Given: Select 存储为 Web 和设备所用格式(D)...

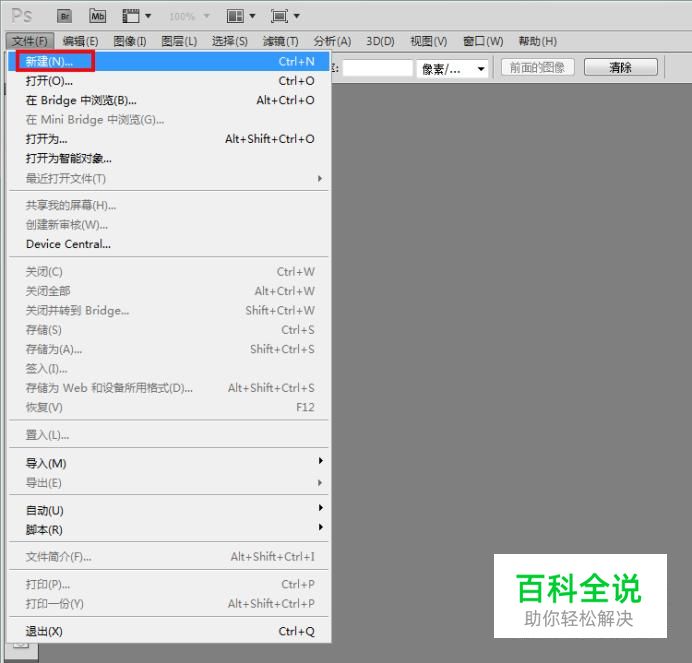Looking at the screenshot, I should 169,388.
